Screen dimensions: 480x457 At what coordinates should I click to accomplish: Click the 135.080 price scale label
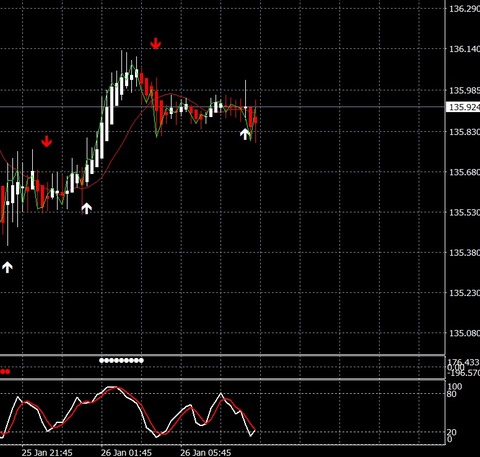(464, 333)
